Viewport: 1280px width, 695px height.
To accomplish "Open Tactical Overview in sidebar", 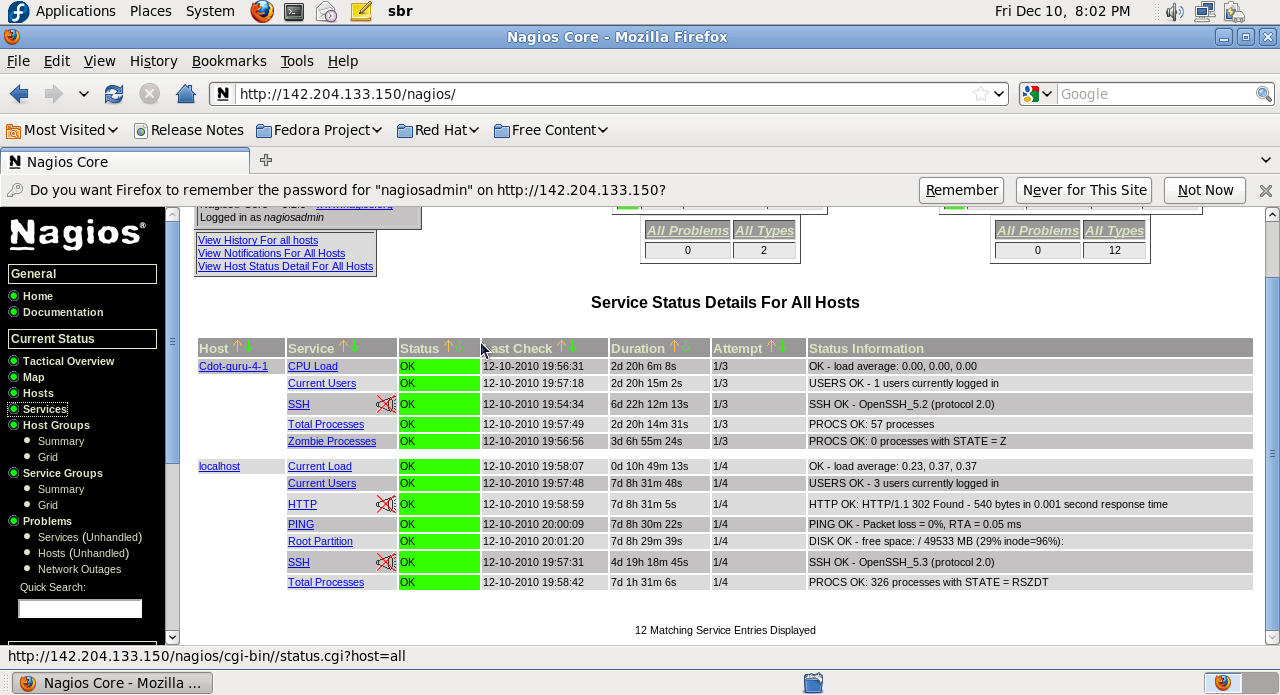I will click(x=69, y=361).
